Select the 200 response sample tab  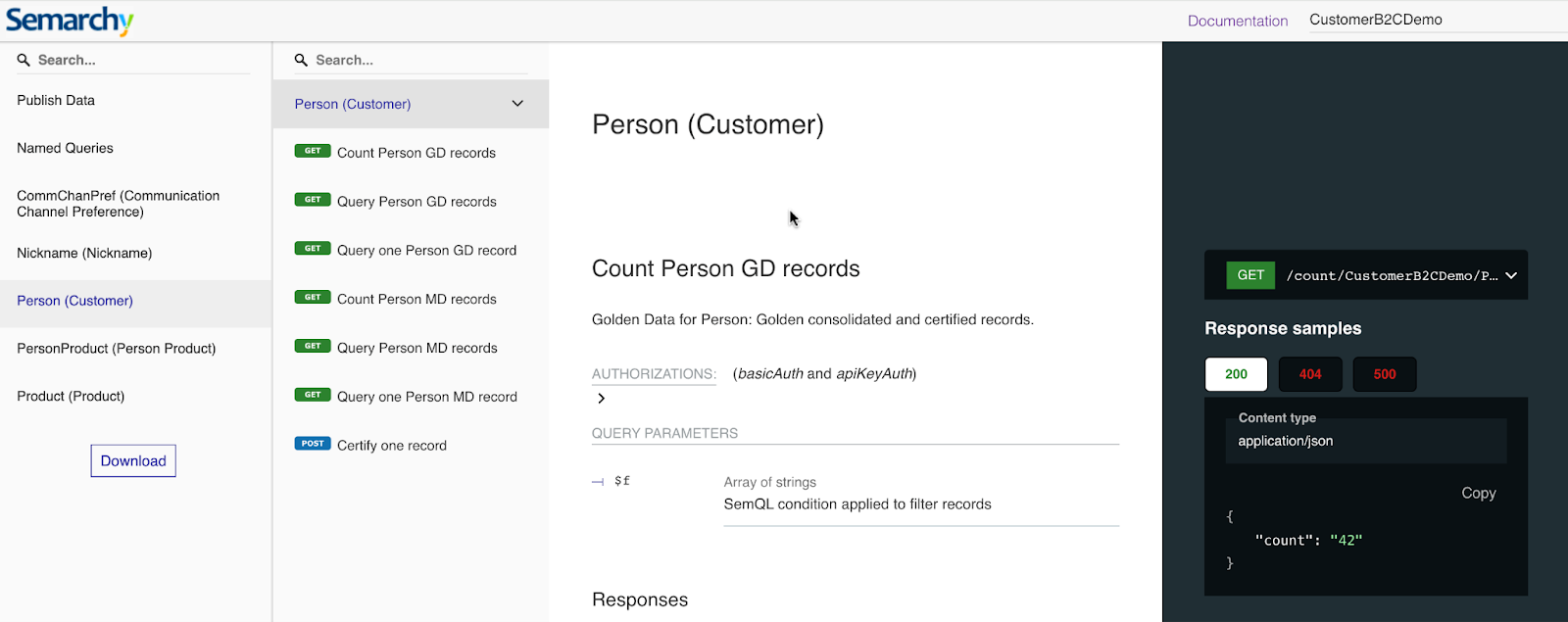tap(1236, 374)
